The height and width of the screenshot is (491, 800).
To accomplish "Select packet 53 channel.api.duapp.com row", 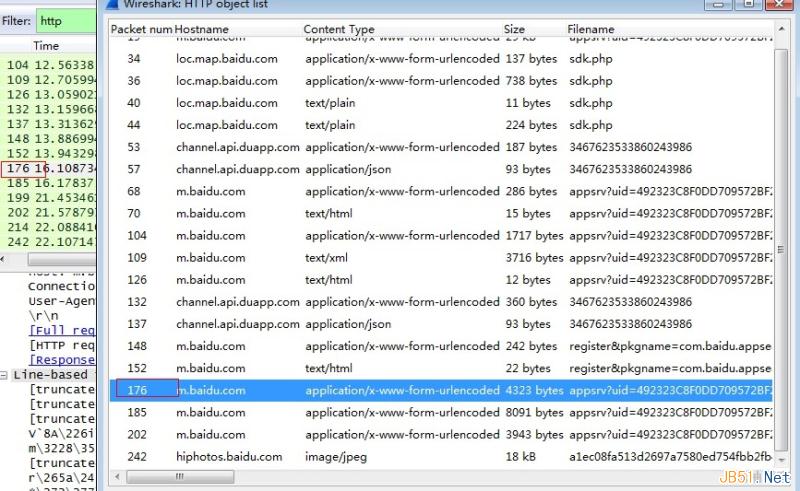I will click(x=441, y=147).
